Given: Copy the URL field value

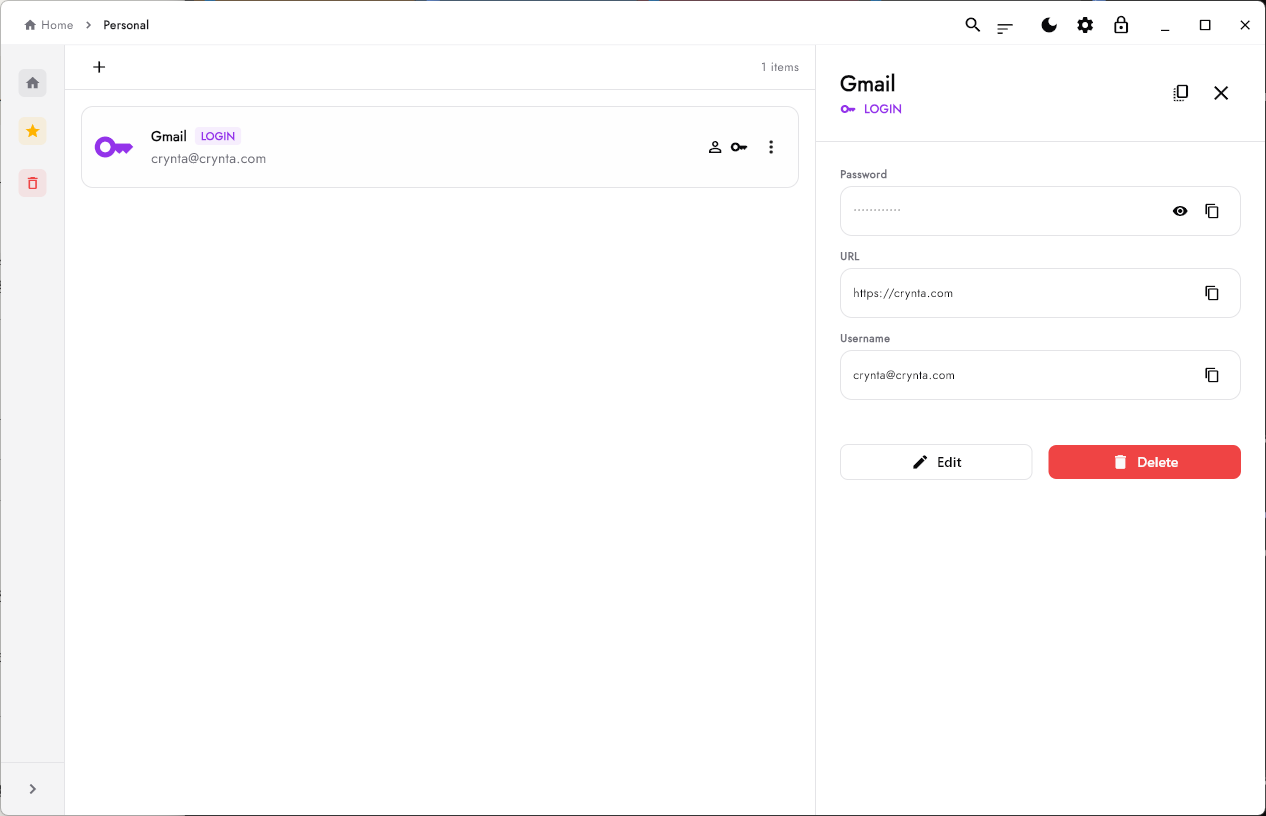Looking at the screenshot, I should [1212, 293].
